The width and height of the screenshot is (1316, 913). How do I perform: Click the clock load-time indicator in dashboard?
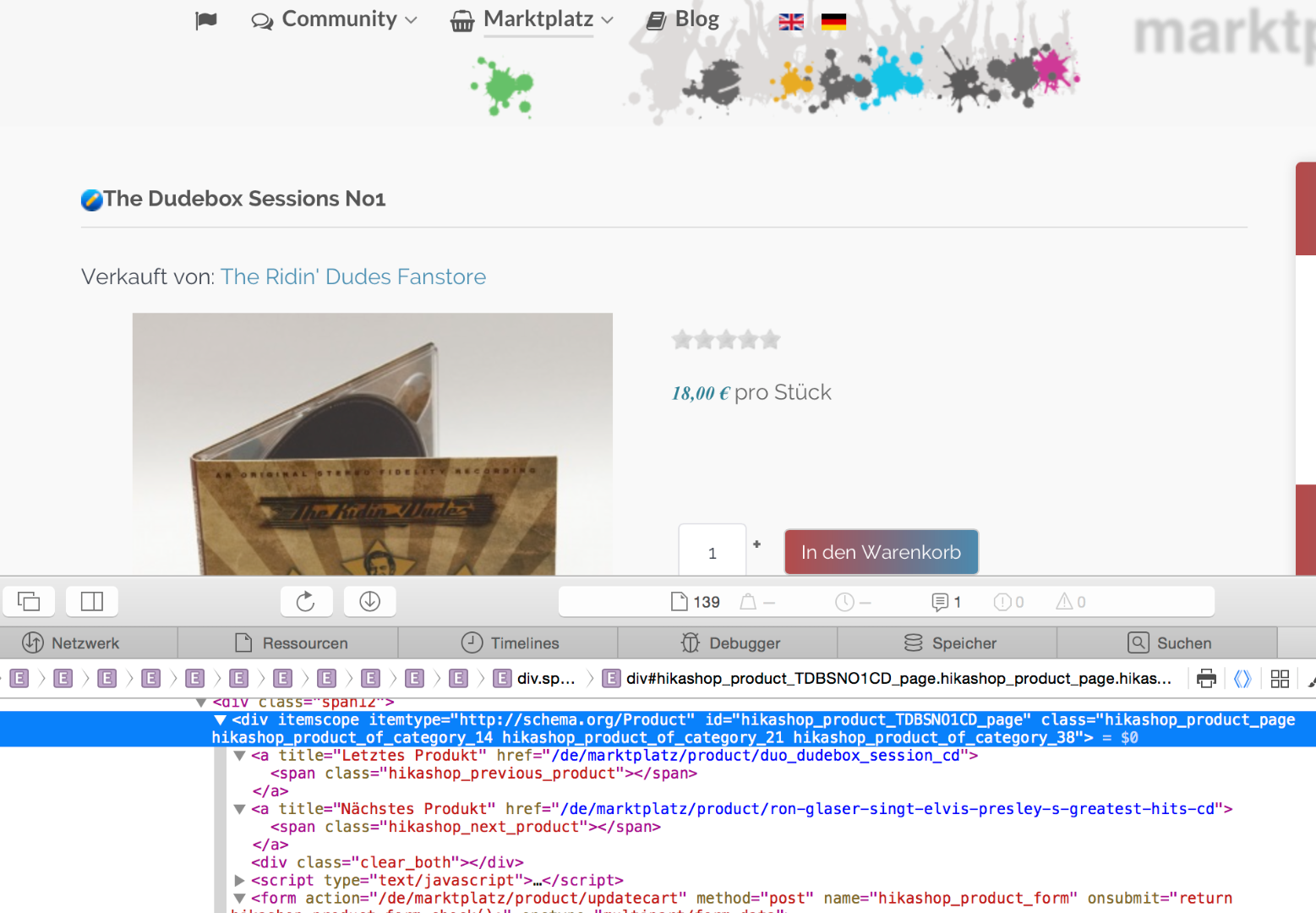[853, 602]
